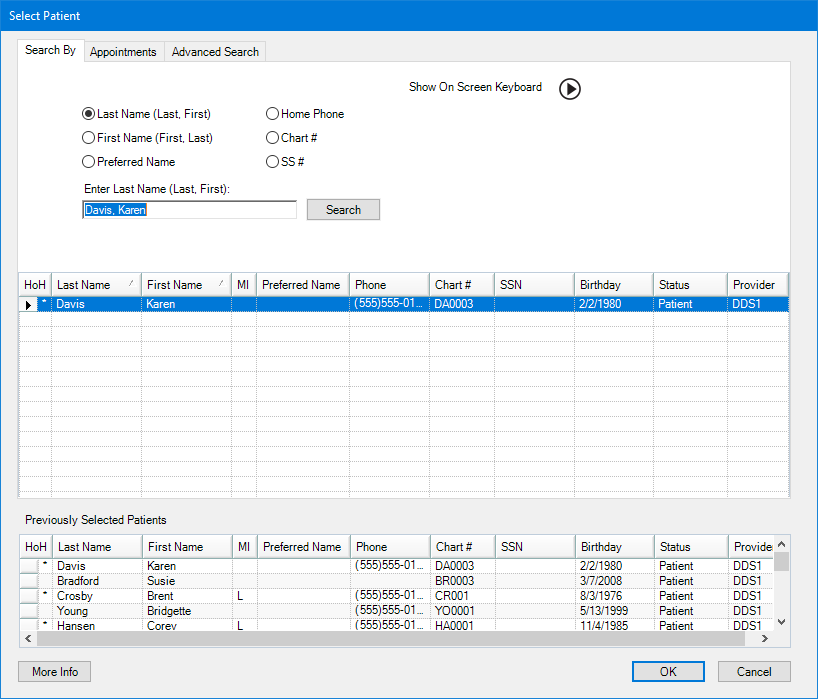Confirm selection with the OK button

[667, 671]
